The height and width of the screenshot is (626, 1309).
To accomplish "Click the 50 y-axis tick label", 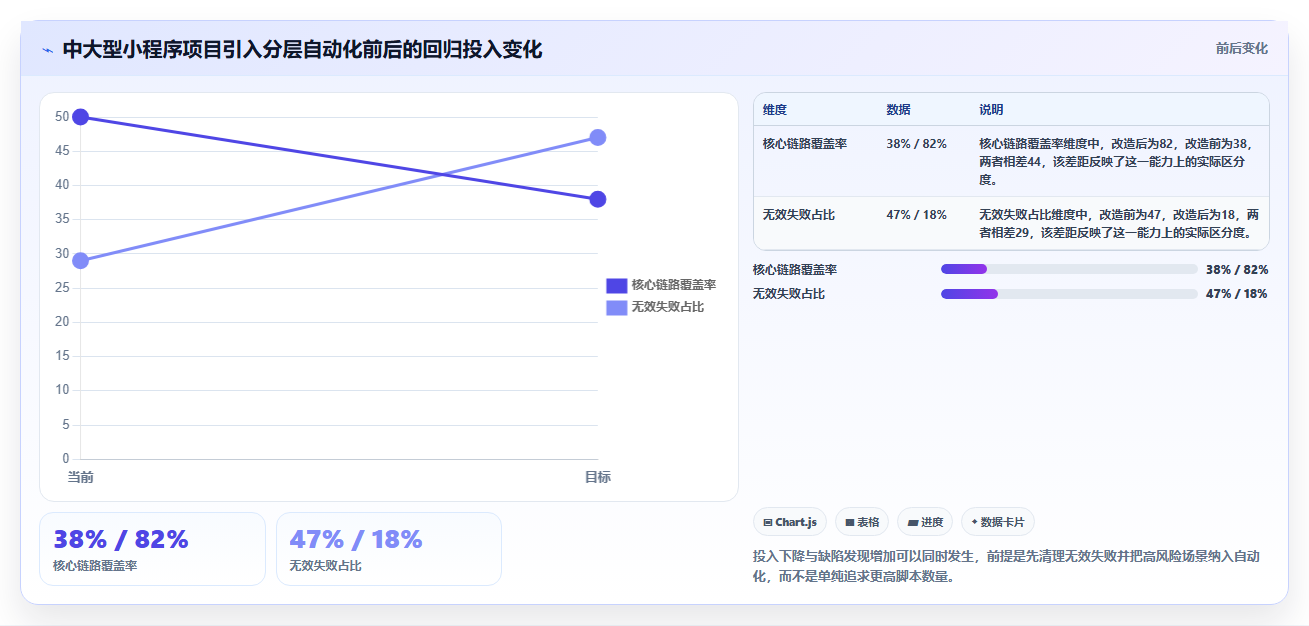I will (x=62, y=117).
